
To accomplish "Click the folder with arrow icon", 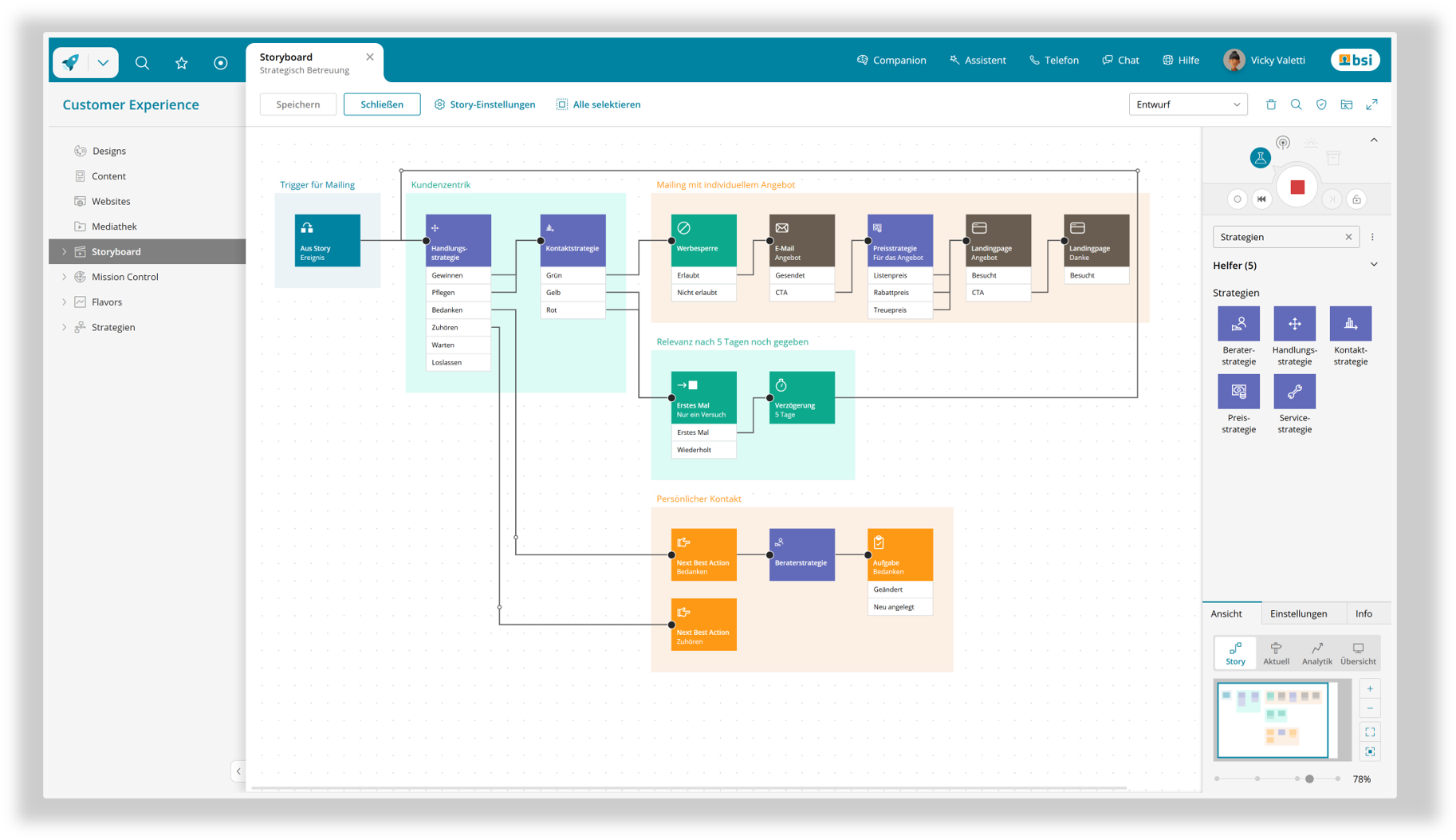I will point(1347,105).
